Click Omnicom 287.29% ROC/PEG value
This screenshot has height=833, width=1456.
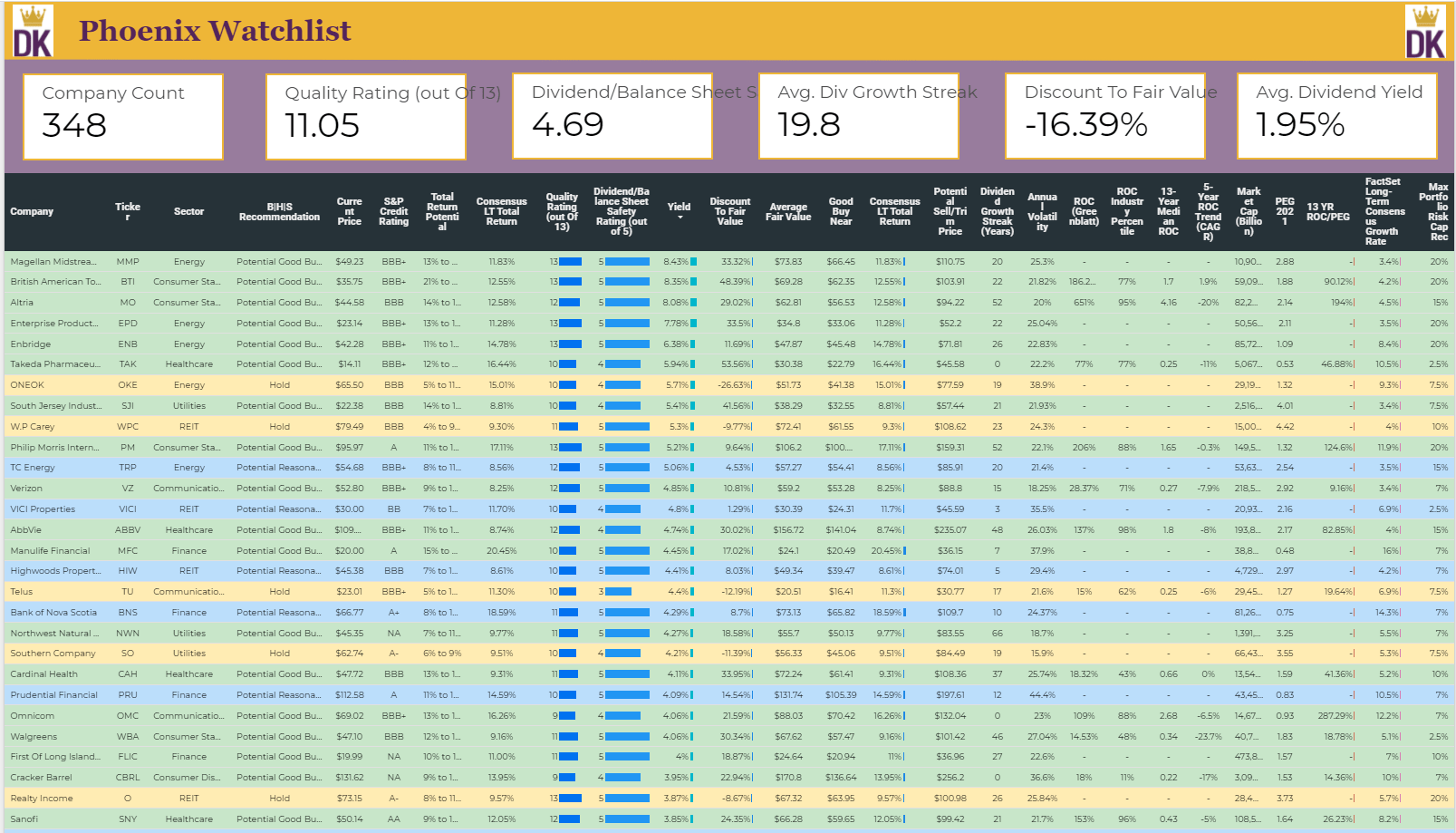[1336, 716]
